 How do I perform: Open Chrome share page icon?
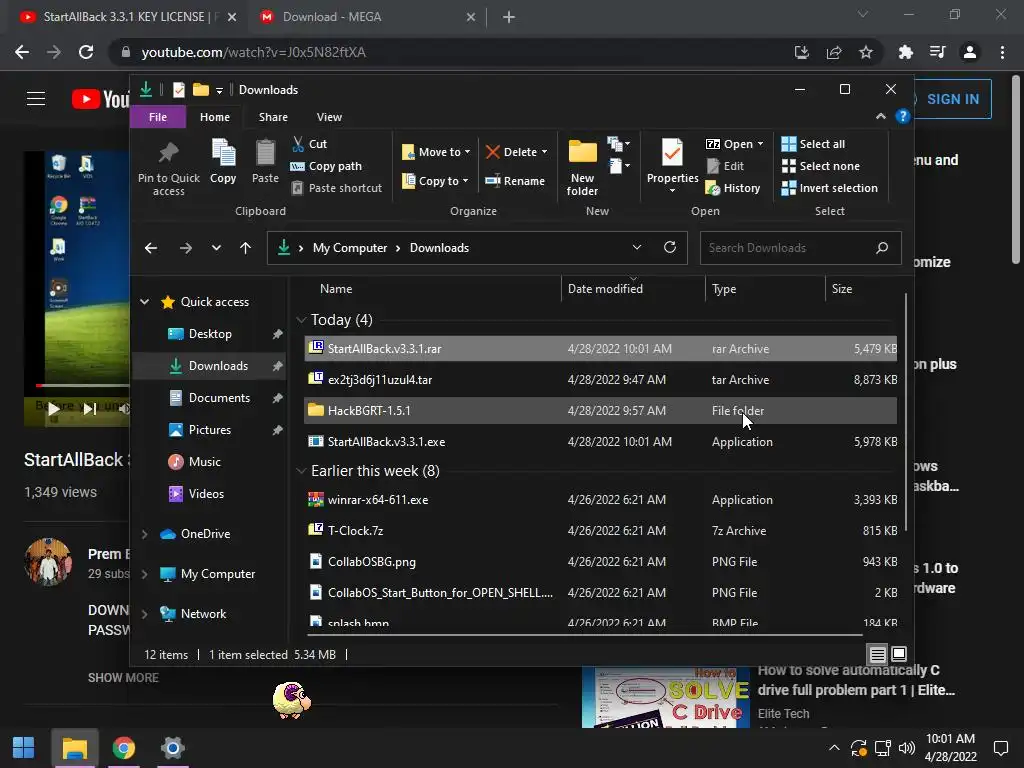coord(833,52)
